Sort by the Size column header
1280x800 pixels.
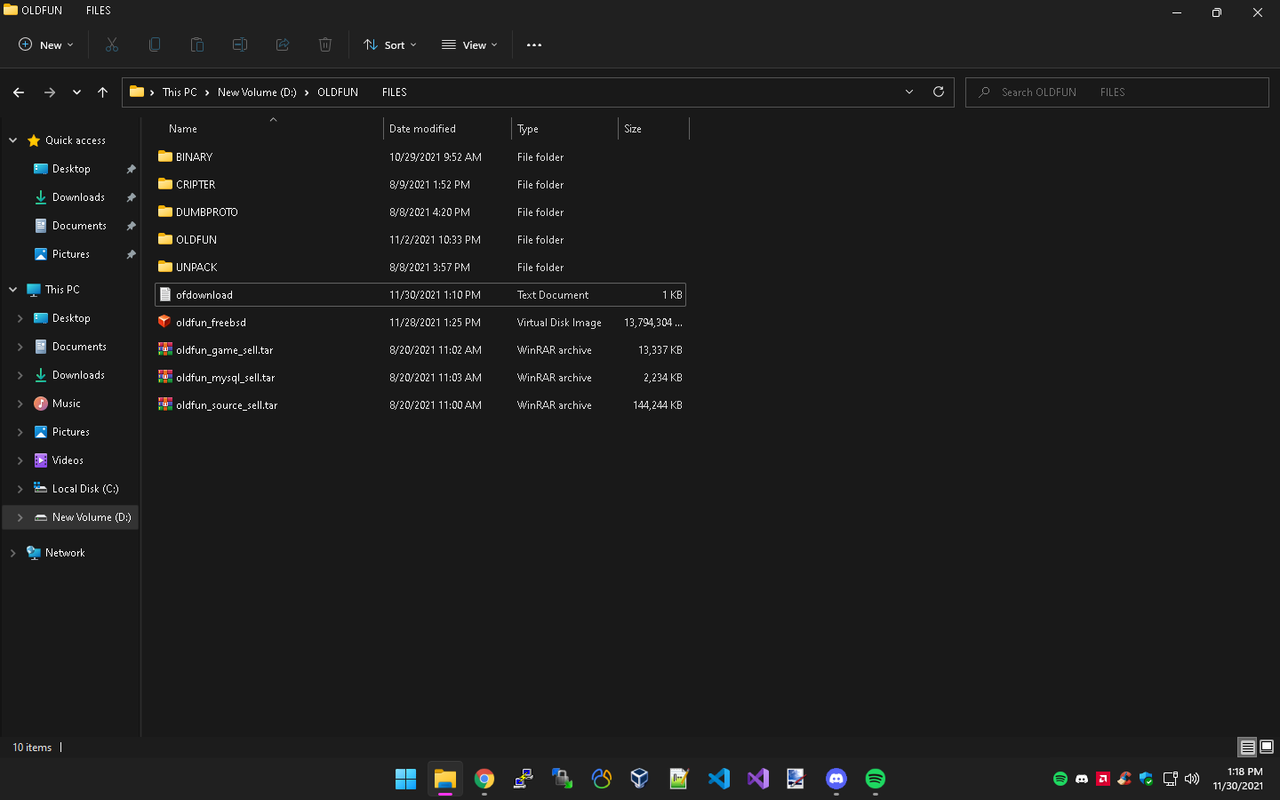point(654,129)
